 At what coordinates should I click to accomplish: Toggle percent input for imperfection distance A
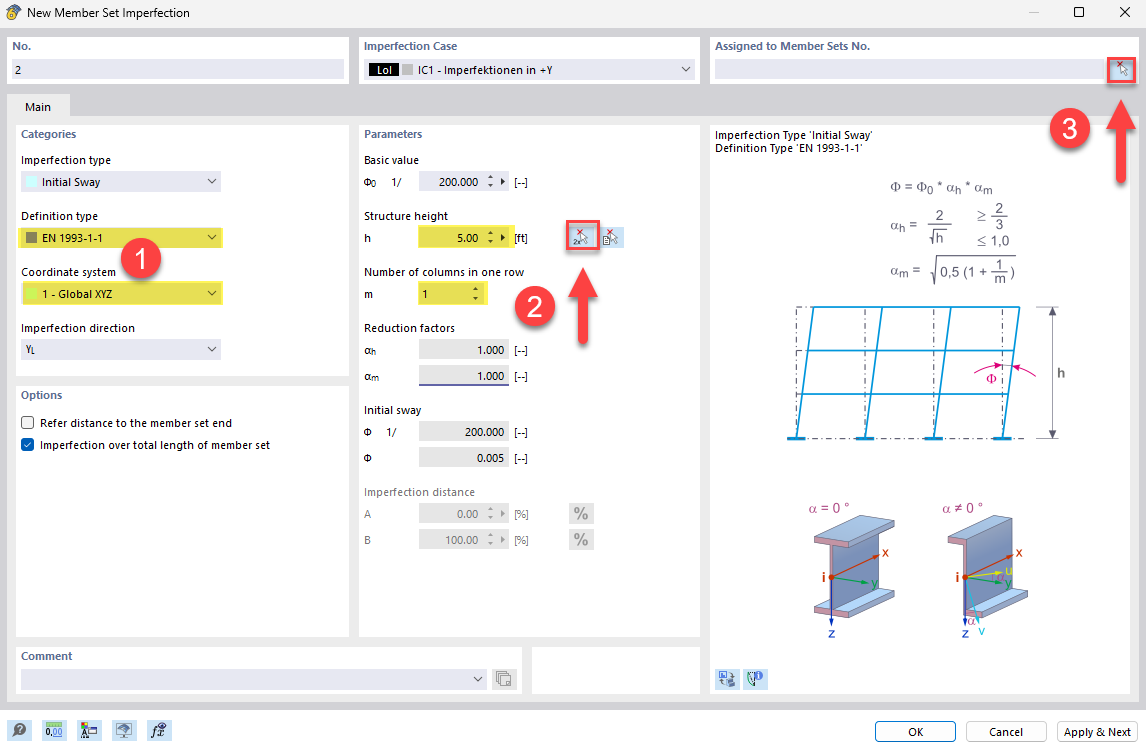click(581, 513)
